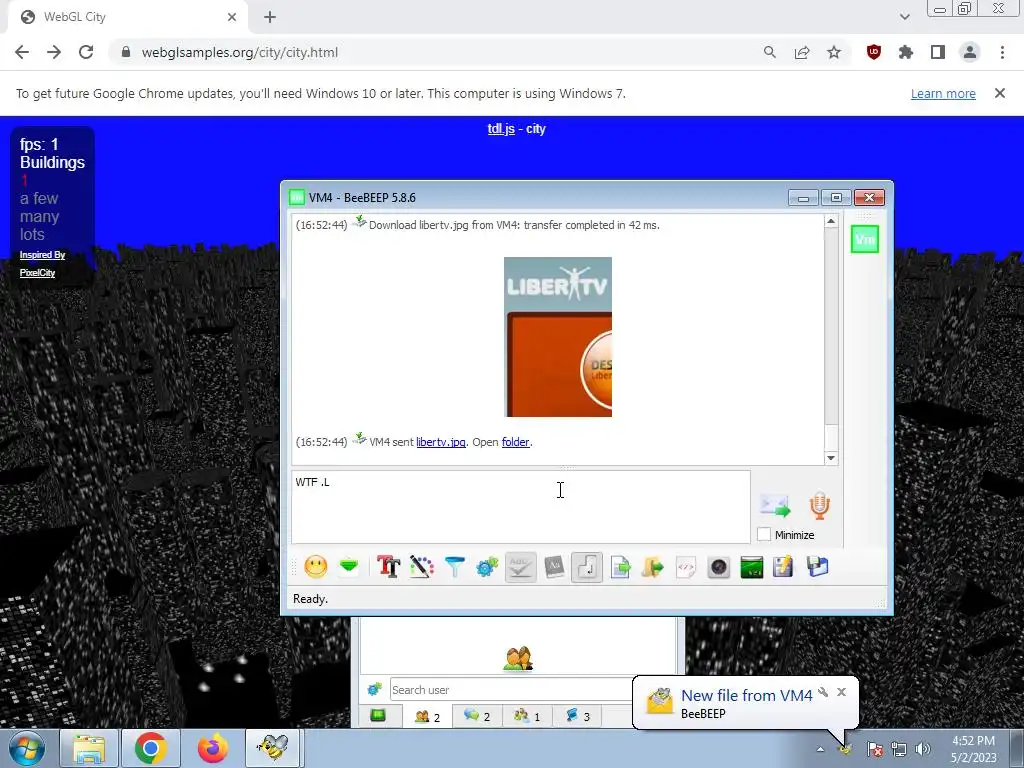Click the address bar URL
Image resolution: width=1024 pixels, height=768 pixels.
click(x=240, y=52)
